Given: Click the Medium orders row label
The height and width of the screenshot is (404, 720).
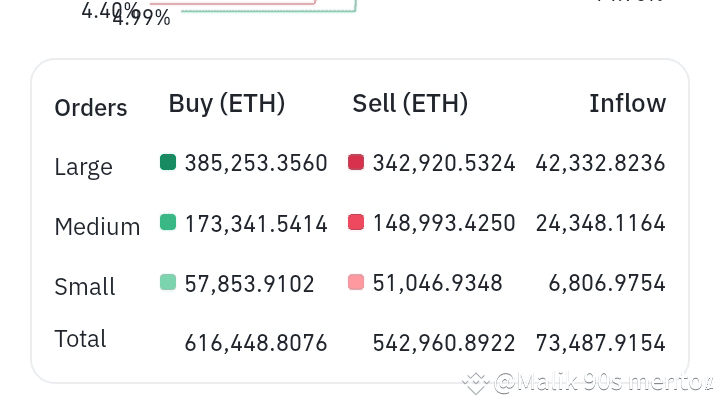Looking at the screenshot, I should (x=97, y=227).
